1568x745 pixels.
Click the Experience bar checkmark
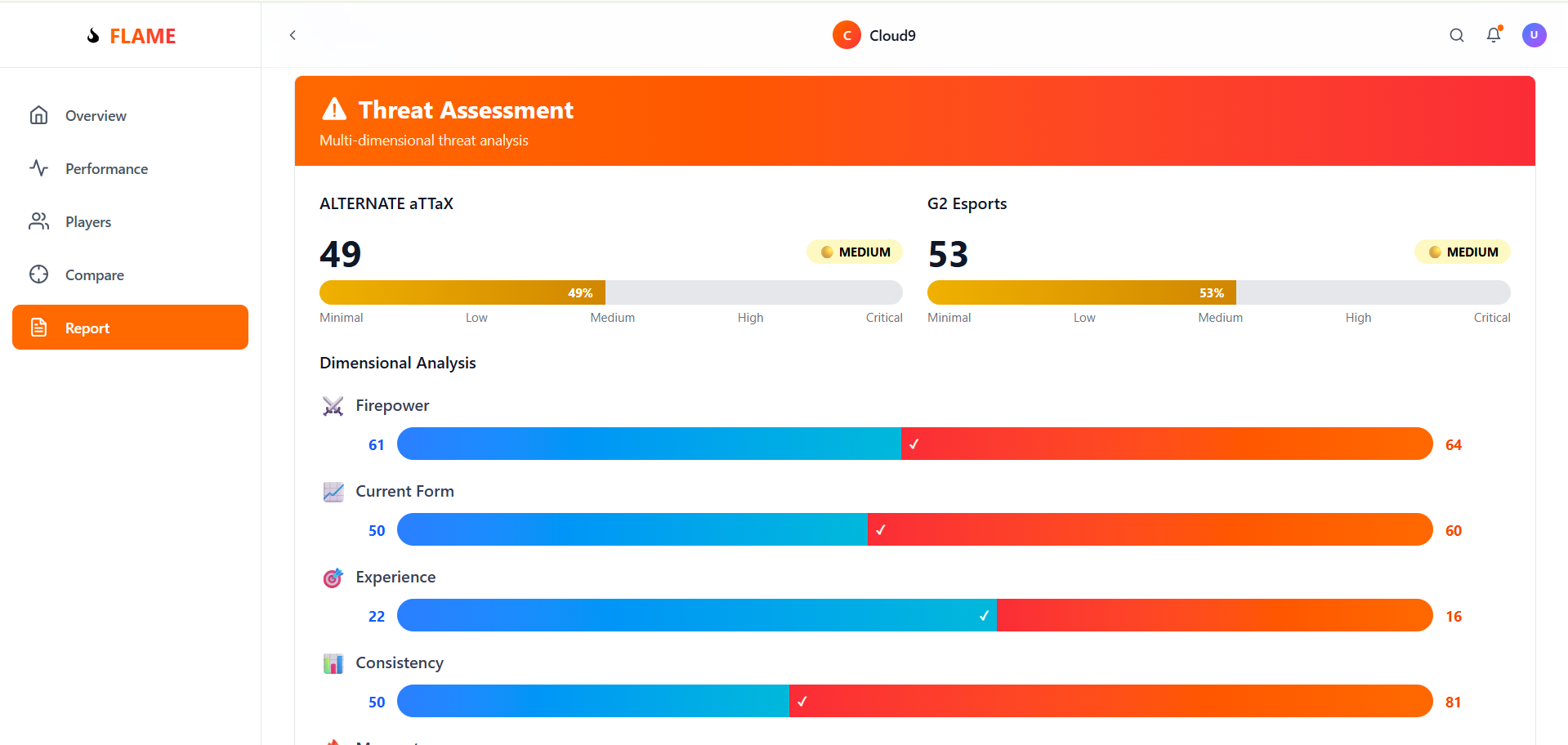[x=984, y=615]
